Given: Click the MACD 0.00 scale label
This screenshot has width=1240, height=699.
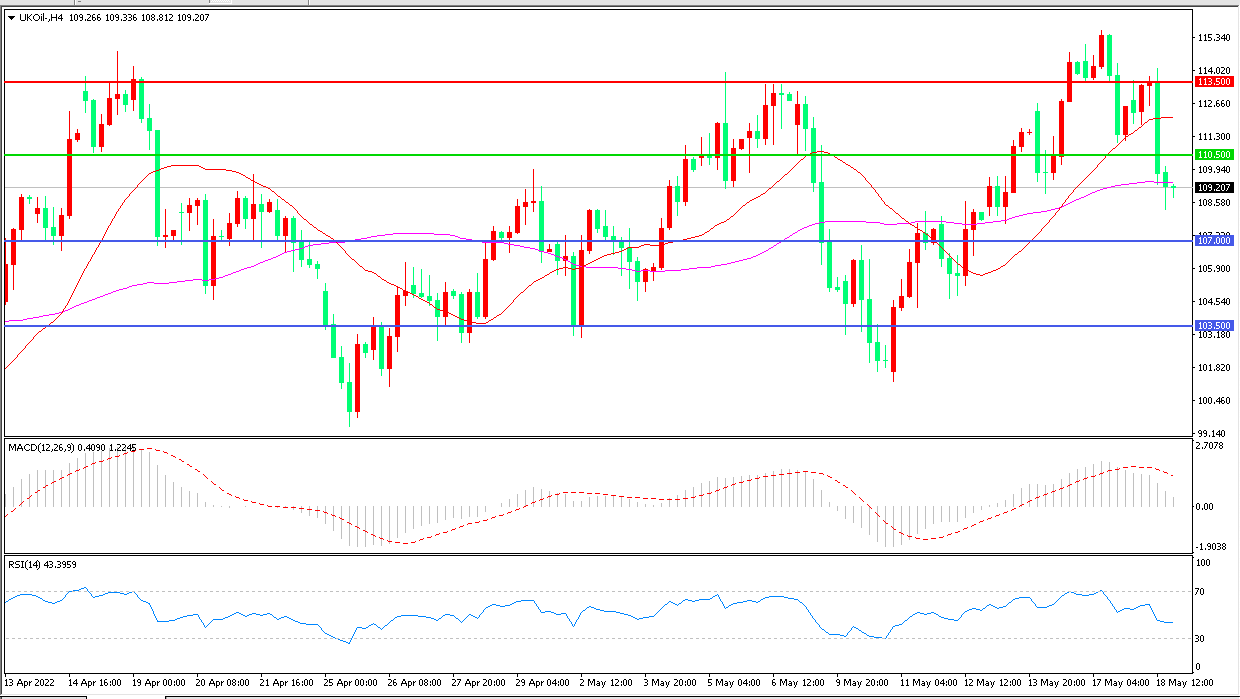Looking at the screenshot, I should tap(1208, 507).
